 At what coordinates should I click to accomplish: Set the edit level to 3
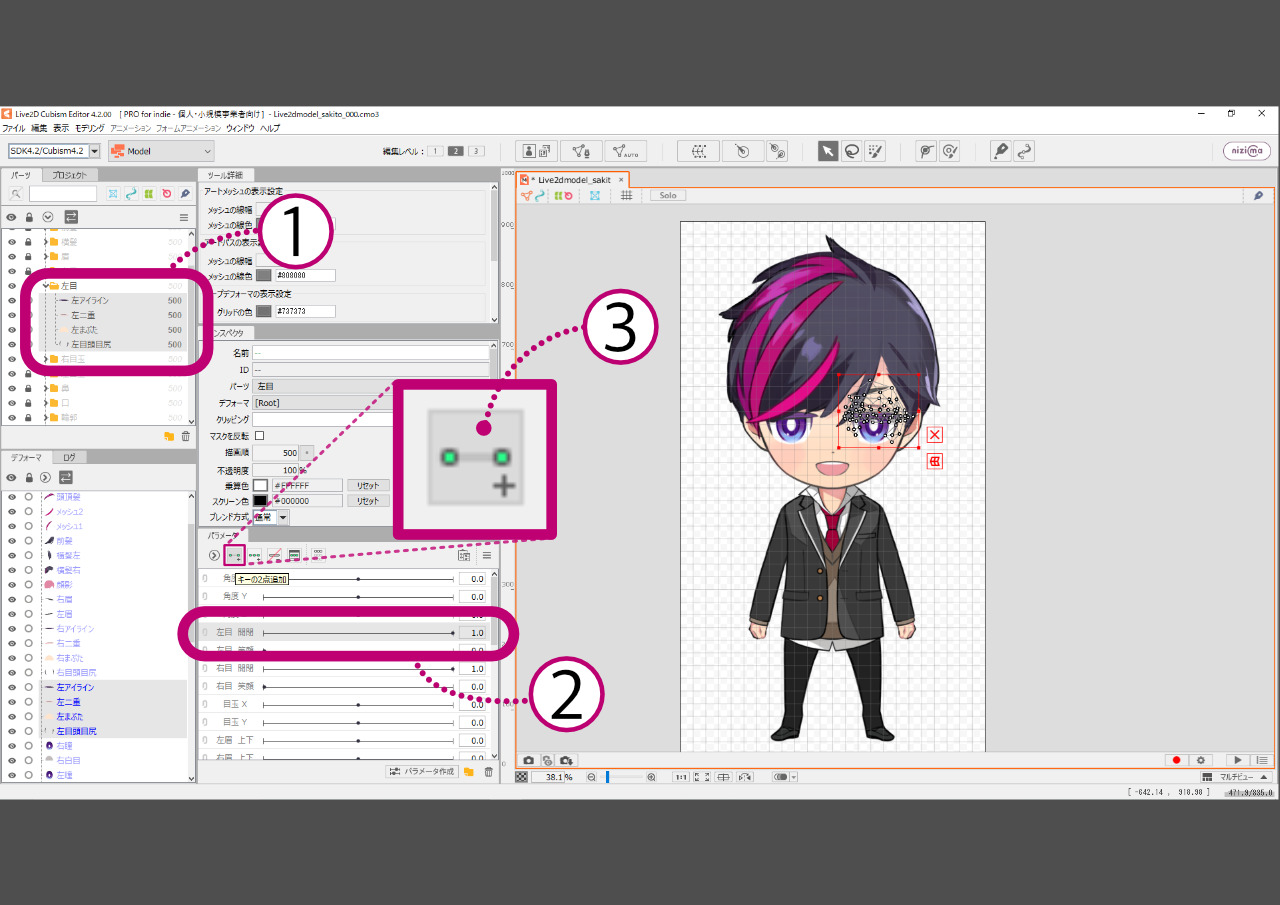tap(476, 151)
